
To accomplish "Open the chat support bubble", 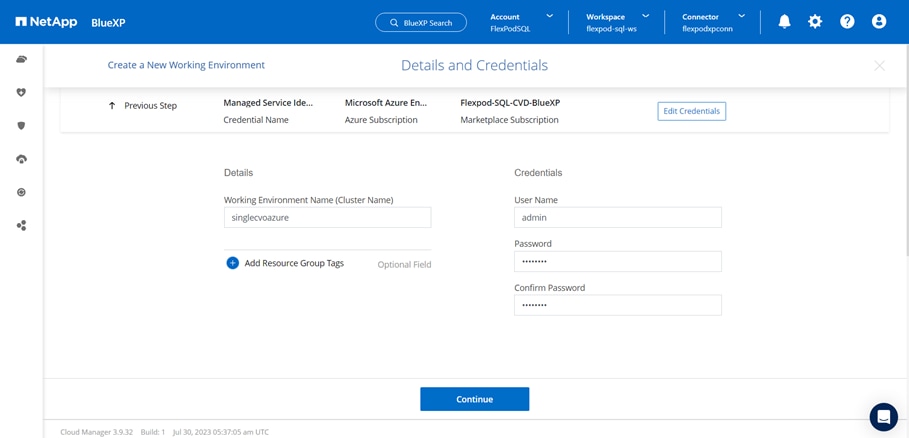I will (883, 417).
